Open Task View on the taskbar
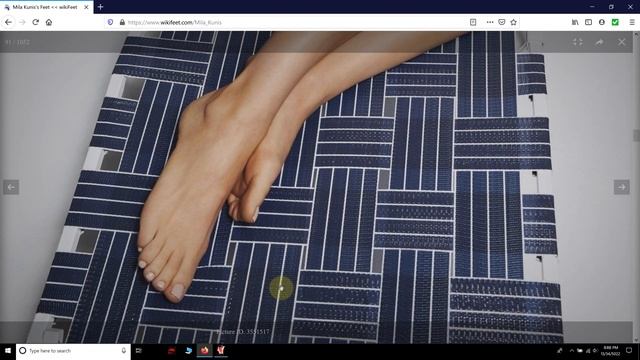Image resolution: width=640 pixels, height=360 pixels. click(139, 351)
